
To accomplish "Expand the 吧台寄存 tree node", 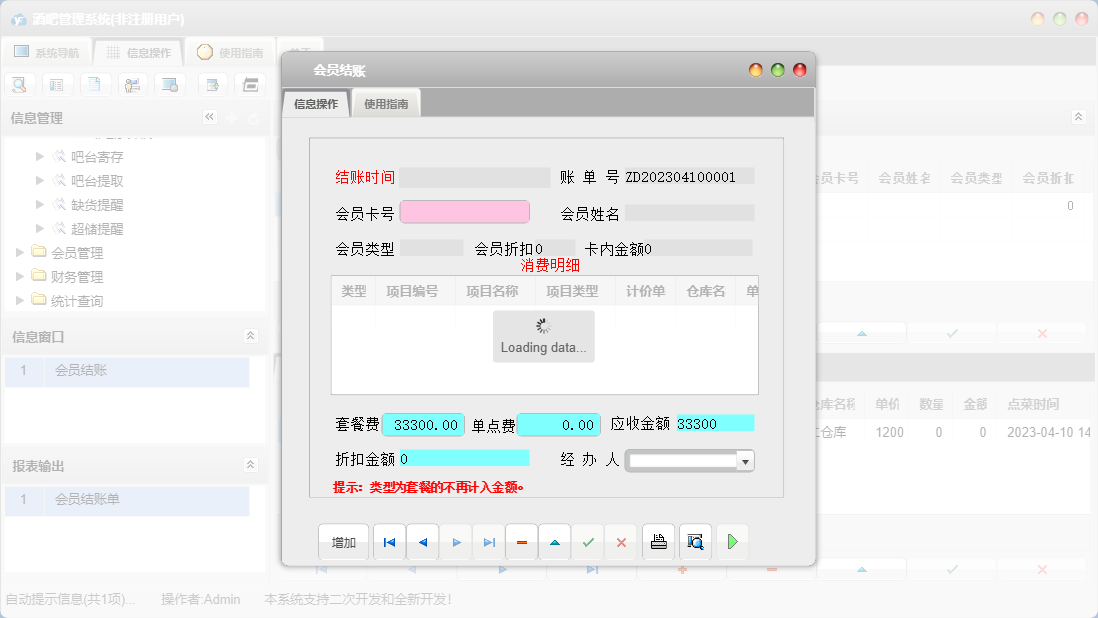I will coord(40,156).
